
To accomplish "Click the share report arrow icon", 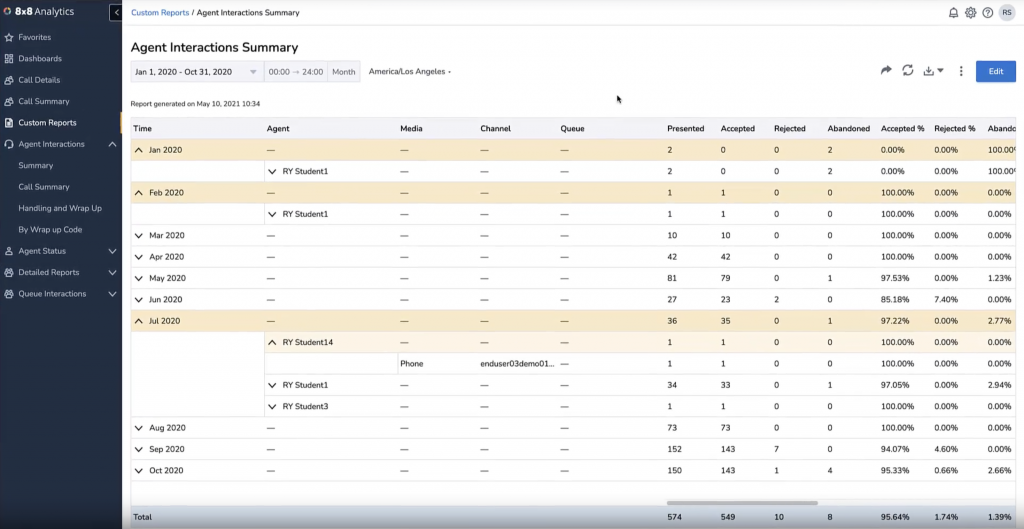I will coord(886,71).
